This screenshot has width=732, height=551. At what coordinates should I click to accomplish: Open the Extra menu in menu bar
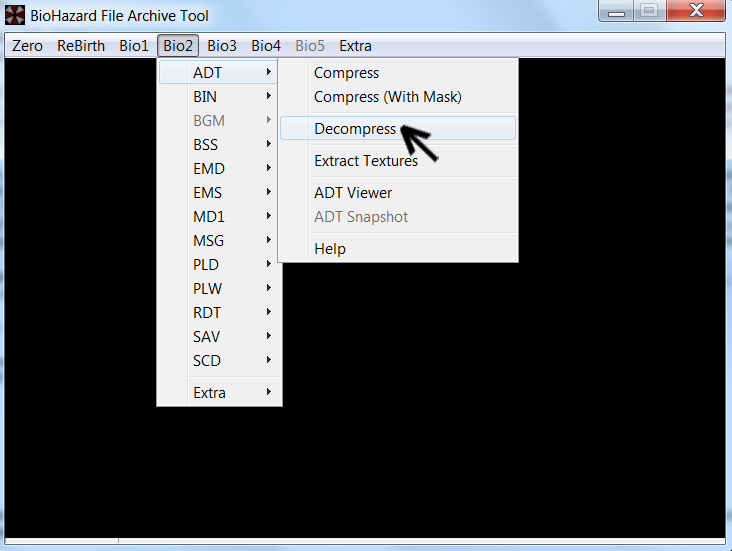click(355, 46)
